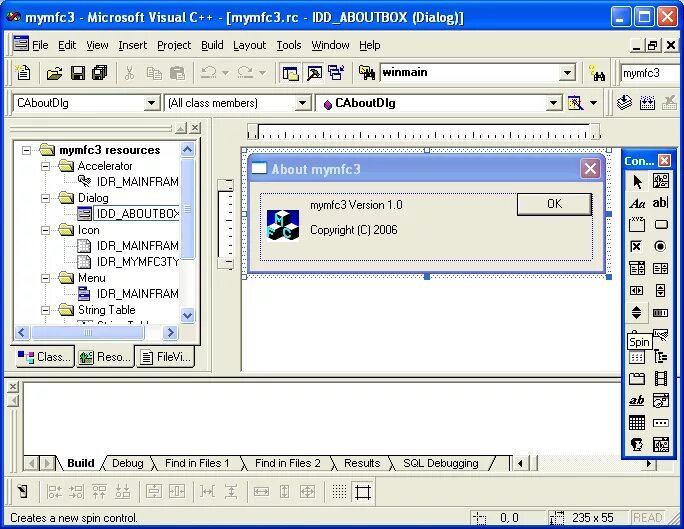Open the CAboutDlg class combo dropdown
684x529 pixels.
(x=151, y=103)
